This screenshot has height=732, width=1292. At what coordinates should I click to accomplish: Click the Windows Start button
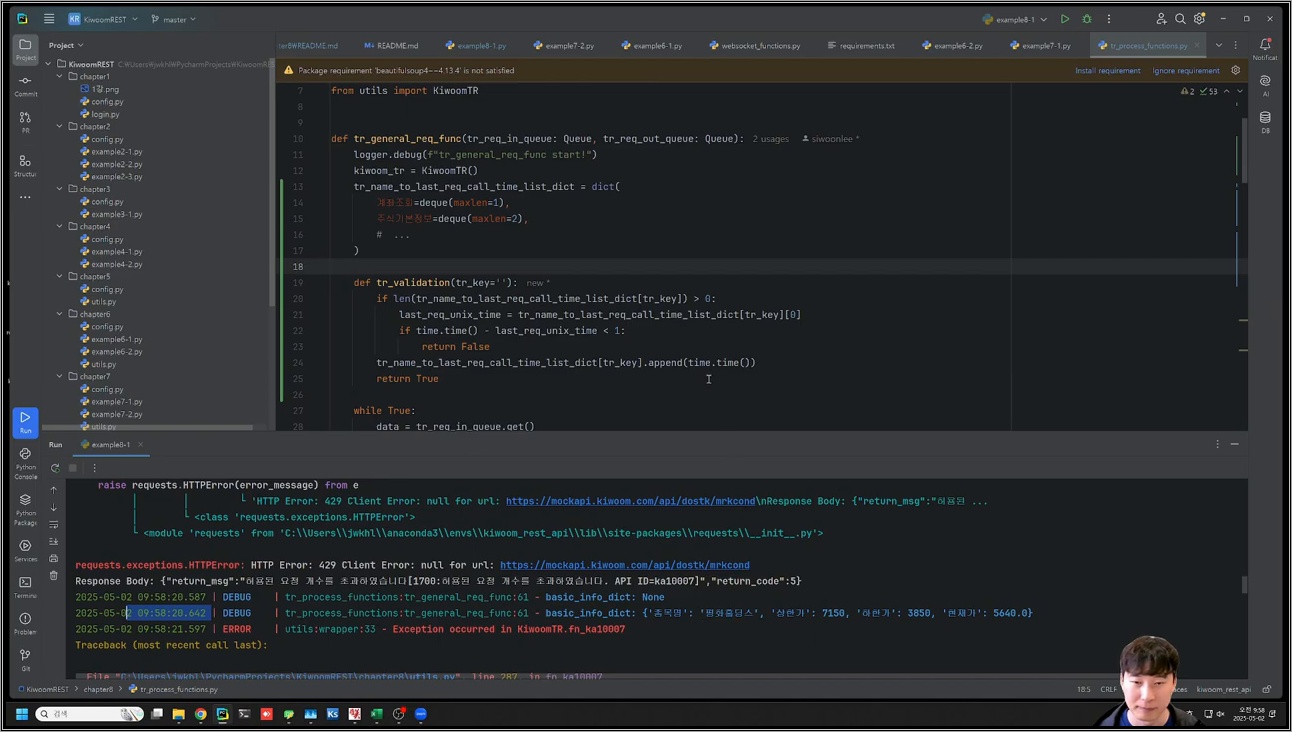(x=21, y=714)
